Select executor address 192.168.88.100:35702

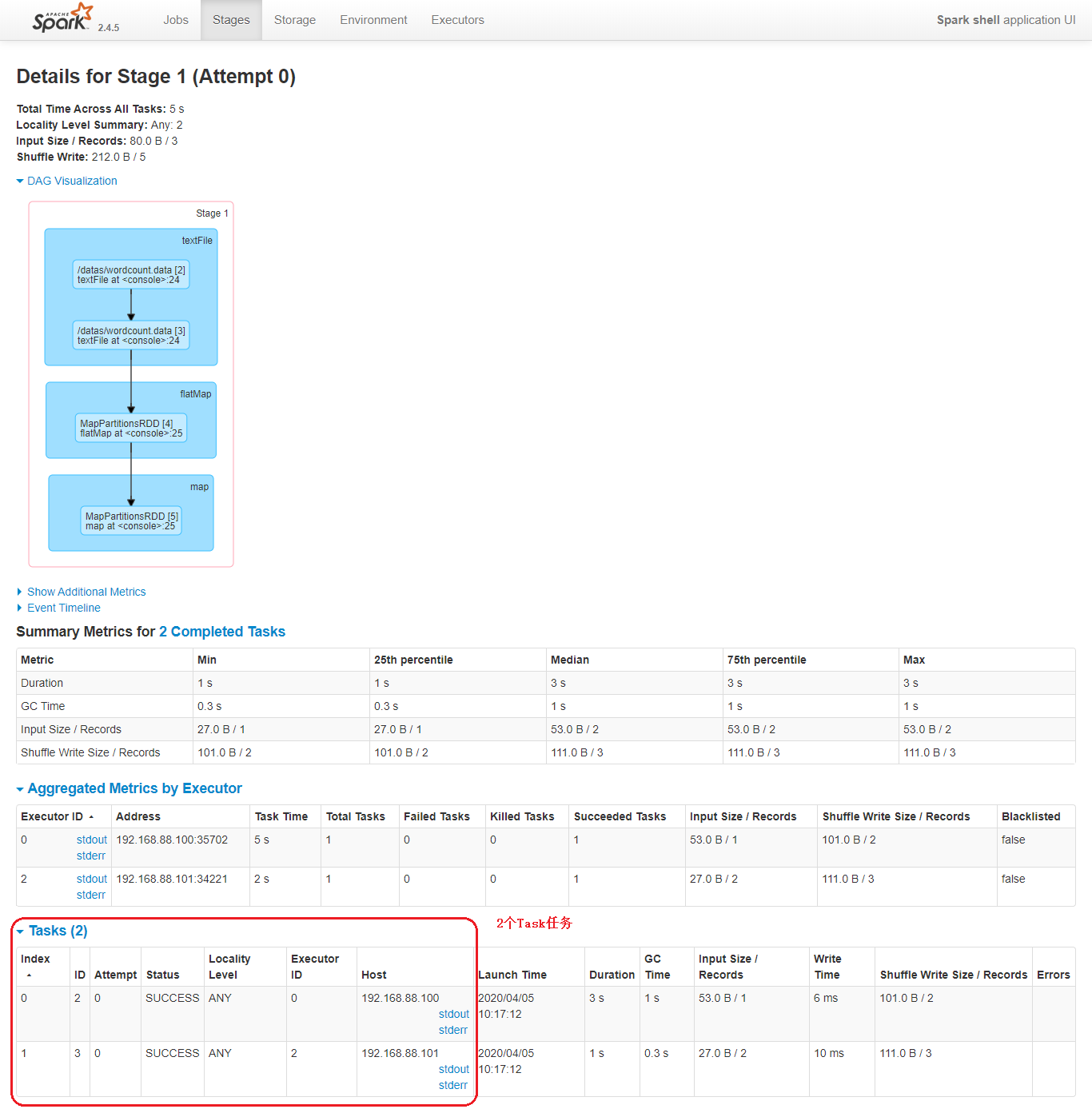(x=172, y=840)
